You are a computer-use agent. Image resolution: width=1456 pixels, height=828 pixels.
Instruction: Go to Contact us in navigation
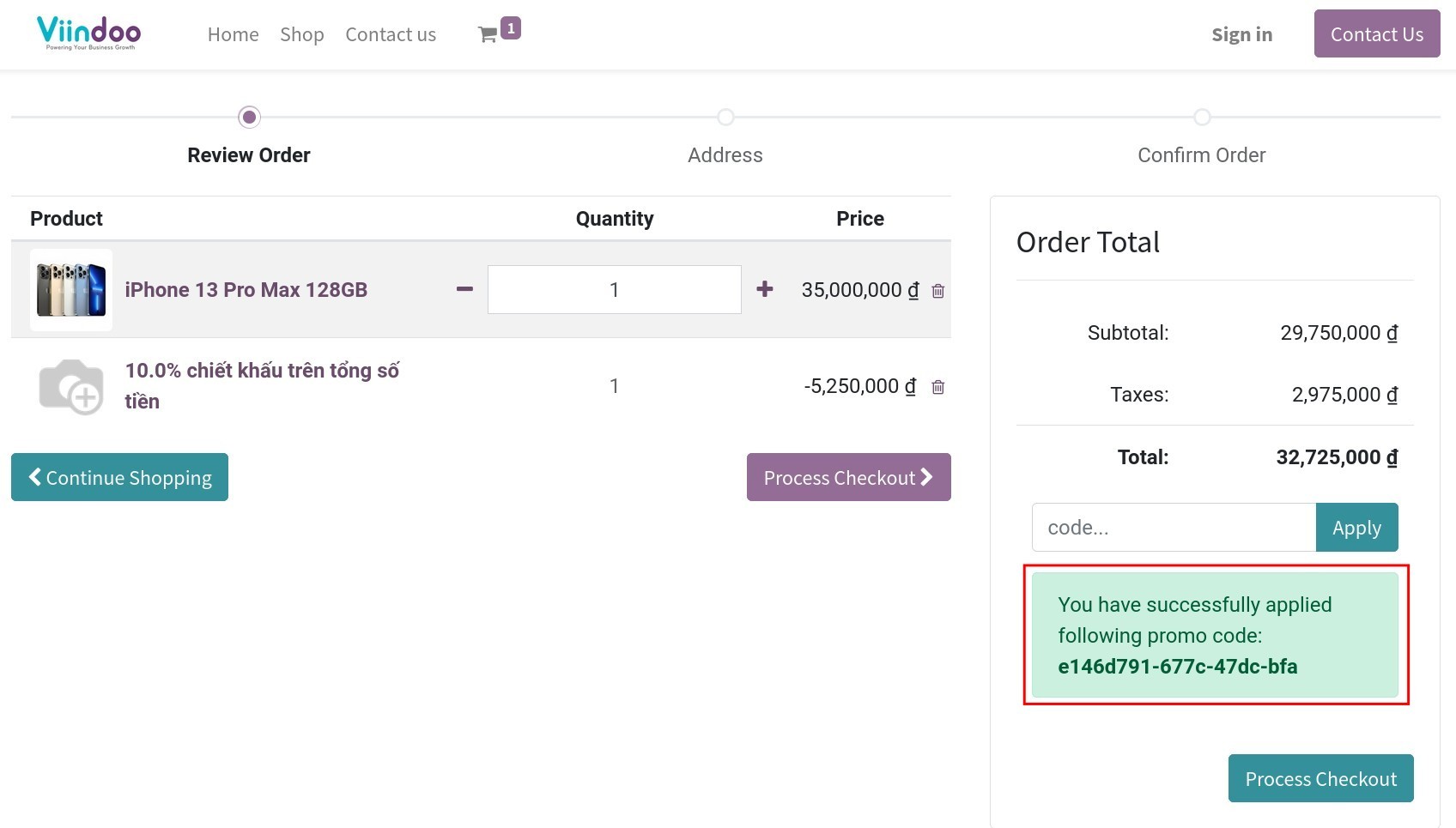(x=391, y=34)
